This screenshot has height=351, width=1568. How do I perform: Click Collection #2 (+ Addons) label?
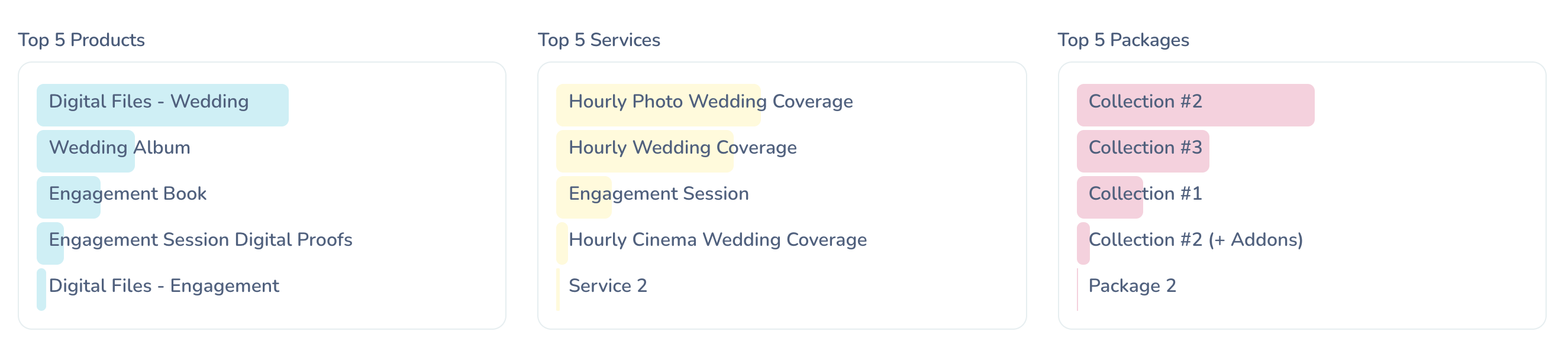pyautogui.click(x=1195, y=240)
